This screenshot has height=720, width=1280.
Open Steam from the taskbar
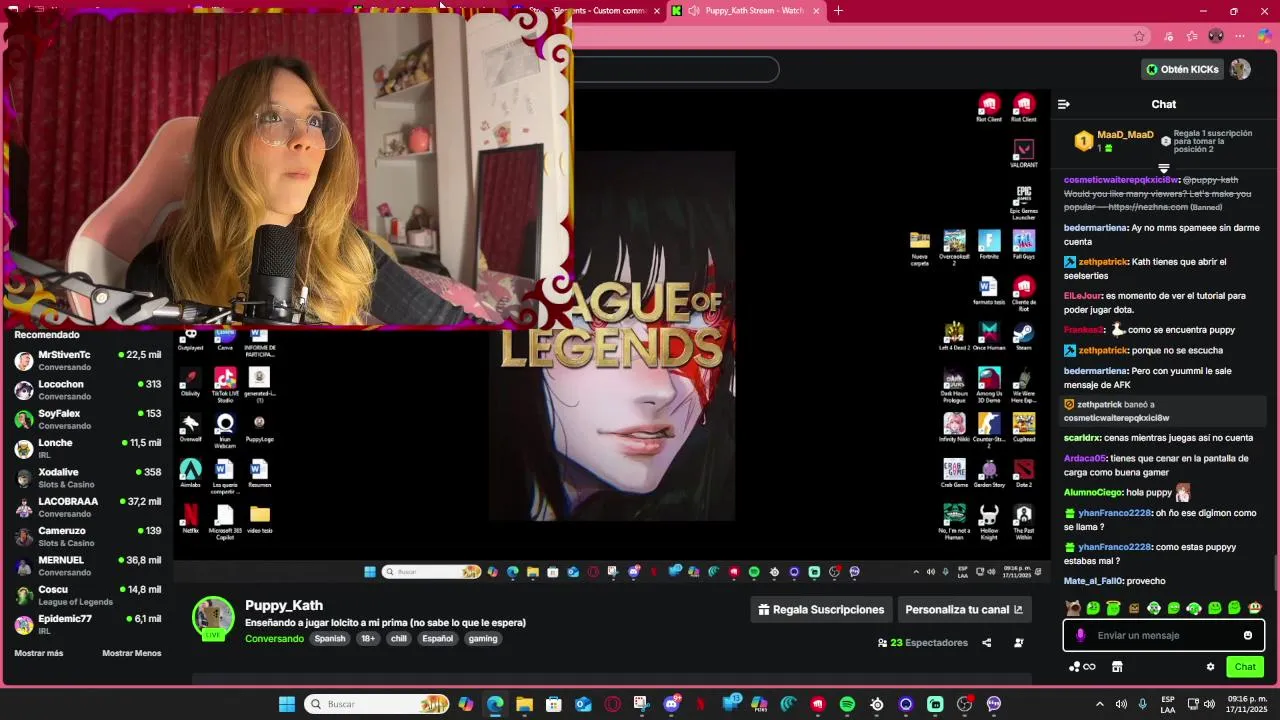pos(876,704)
